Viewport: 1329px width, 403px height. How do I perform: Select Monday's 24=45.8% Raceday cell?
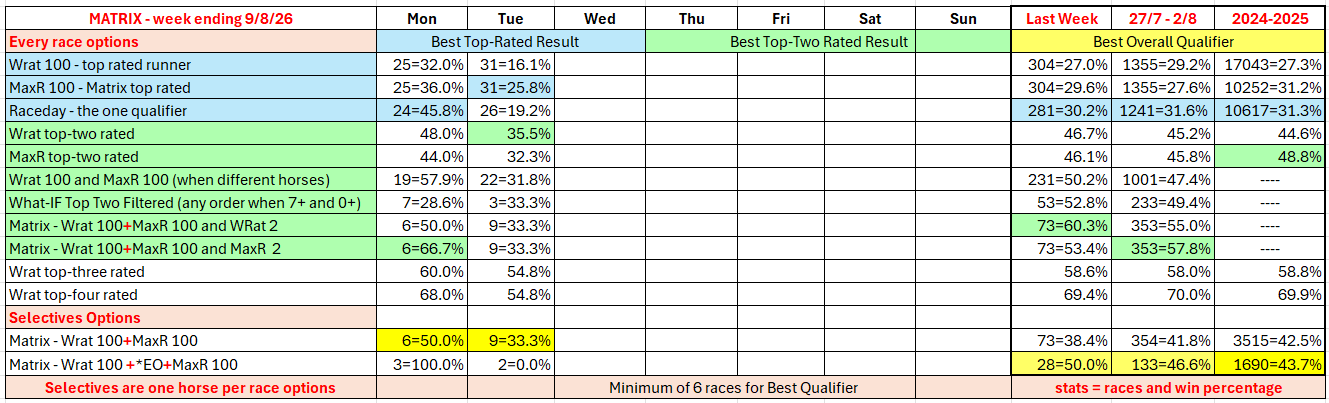pos(421,111)
